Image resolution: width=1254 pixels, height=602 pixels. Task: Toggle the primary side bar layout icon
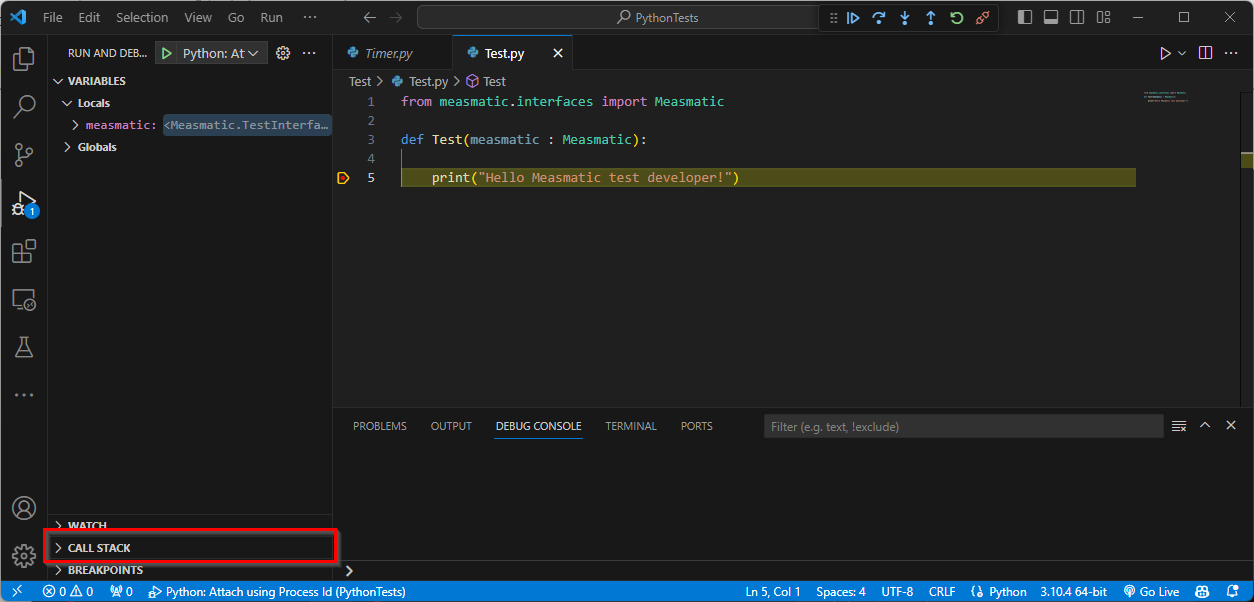1025,17
